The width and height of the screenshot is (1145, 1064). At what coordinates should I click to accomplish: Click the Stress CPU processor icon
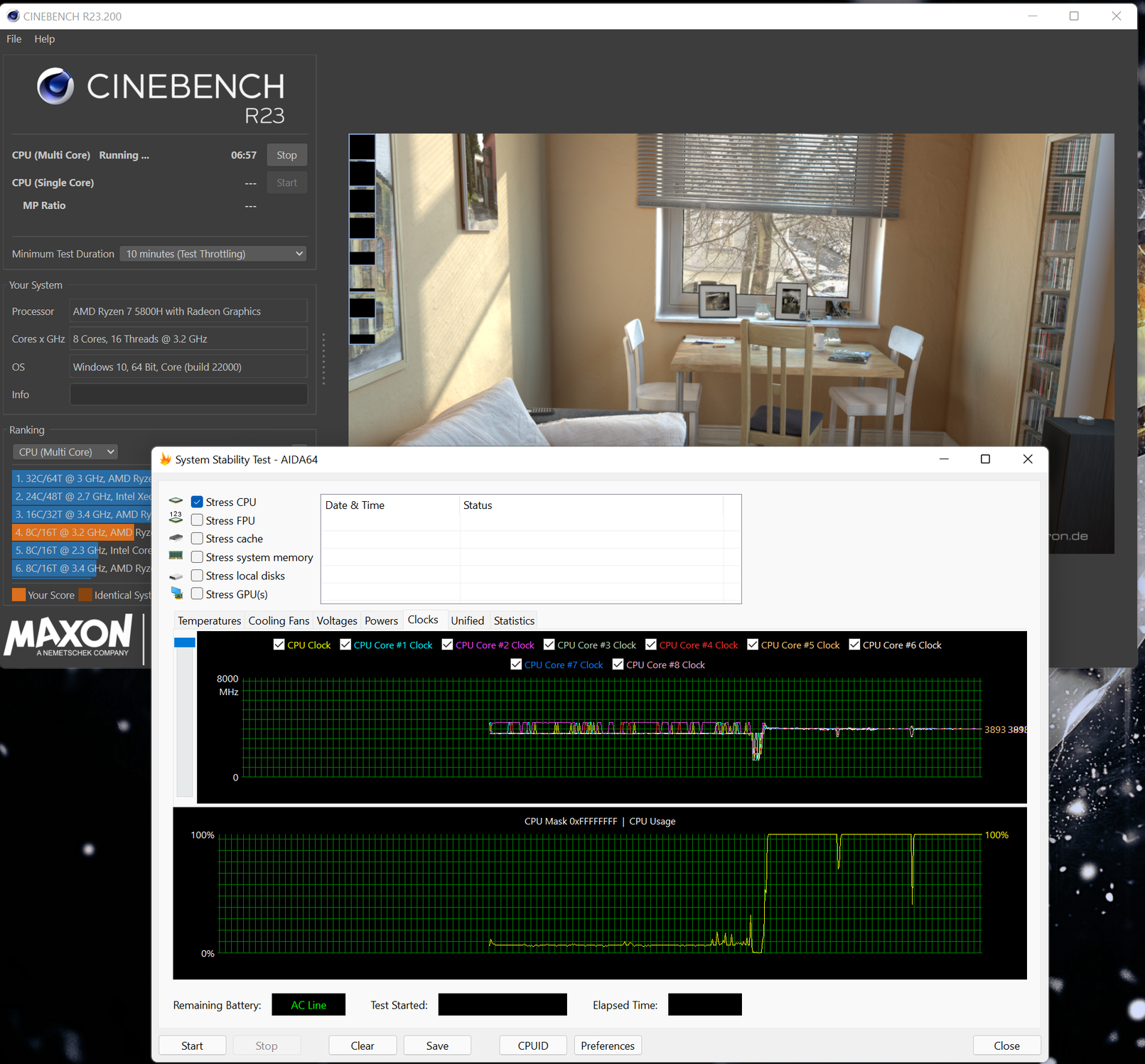coord(176,501)
